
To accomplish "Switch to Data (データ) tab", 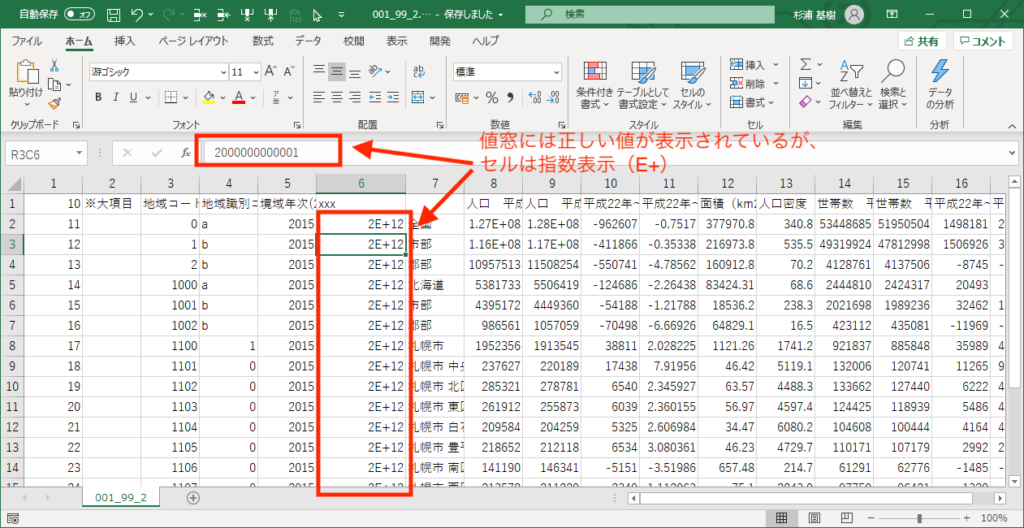I will point(308,41).
